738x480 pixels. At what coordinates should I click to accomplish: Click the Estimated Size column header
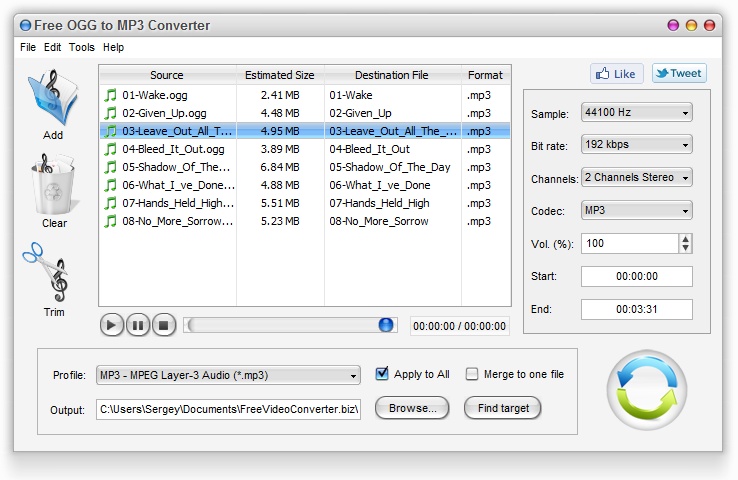pyautogui.click(x=280, y=75)
